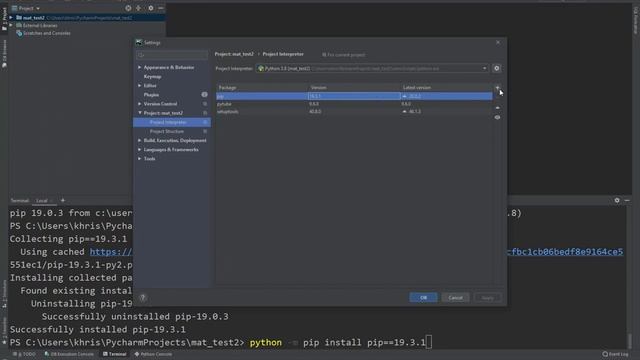The image size is (640, 360).
Task: Click OK in the Settings dialog
Action: (423, 298)
